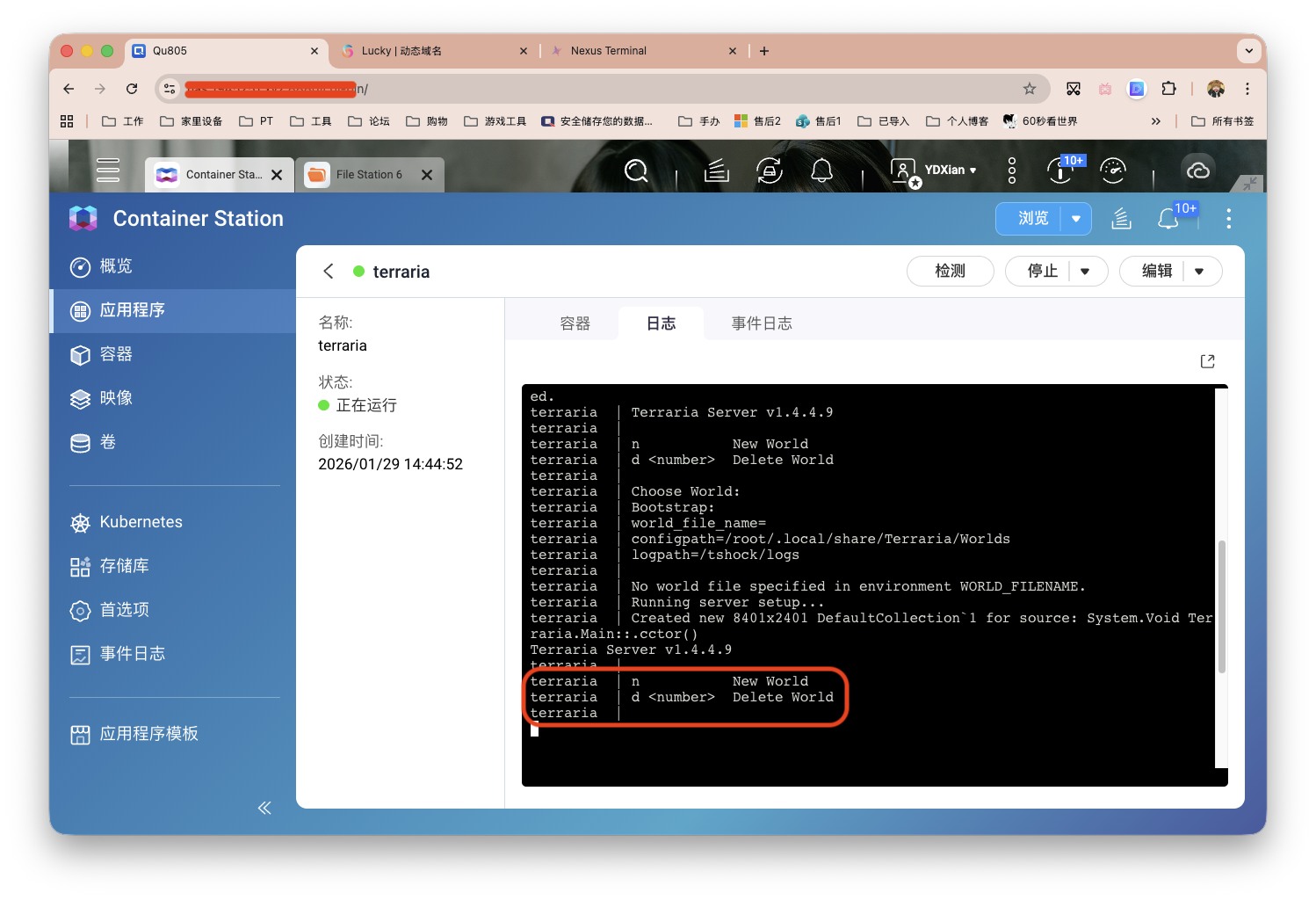Expand the 浏览 dropdown arrow
The width and height of the screenshot is (1316, 900).
pos(1076,219)
